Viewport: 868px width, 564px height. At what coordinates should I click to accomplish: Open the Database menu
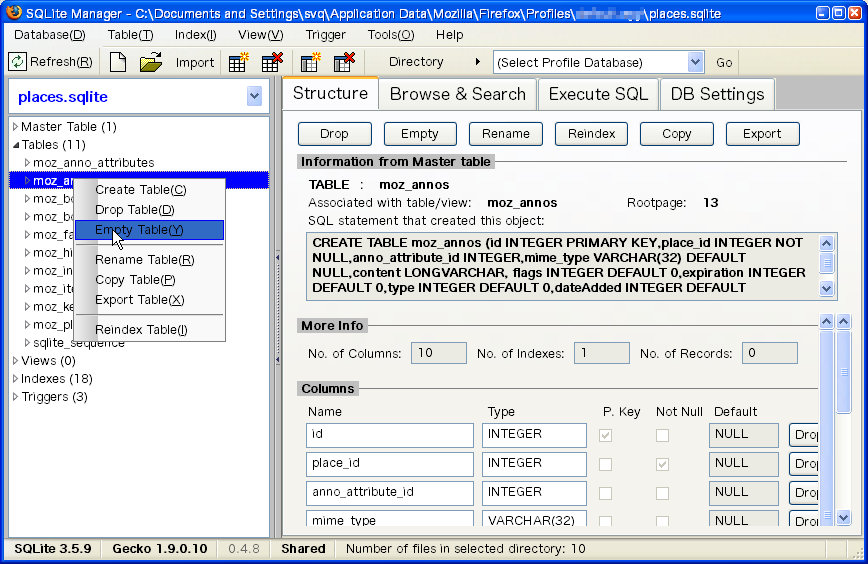[x=50, y=35]
